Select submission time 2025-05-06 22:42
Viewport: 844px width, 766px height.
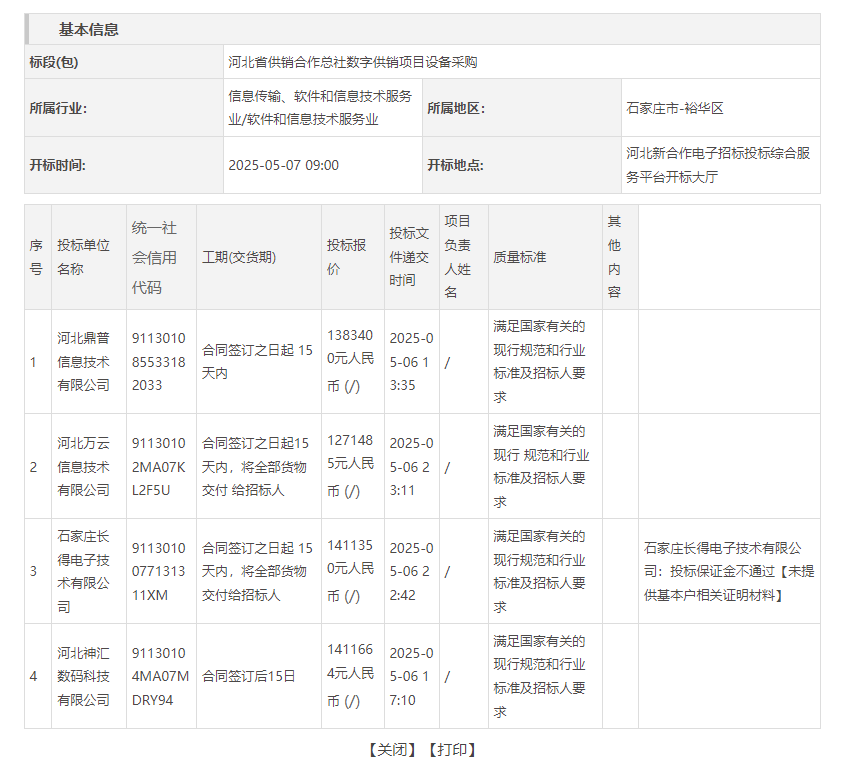[x=412, y=572]
